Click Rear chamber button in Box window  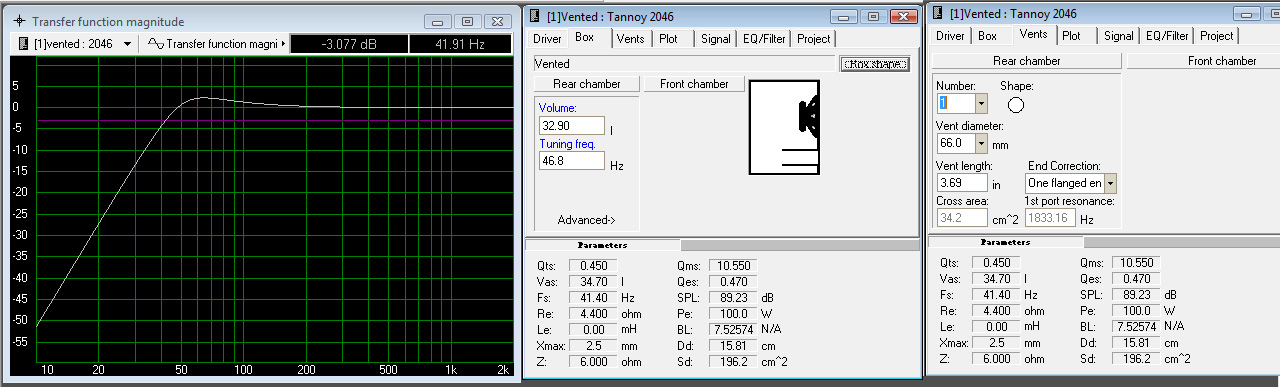click(587, 84)
